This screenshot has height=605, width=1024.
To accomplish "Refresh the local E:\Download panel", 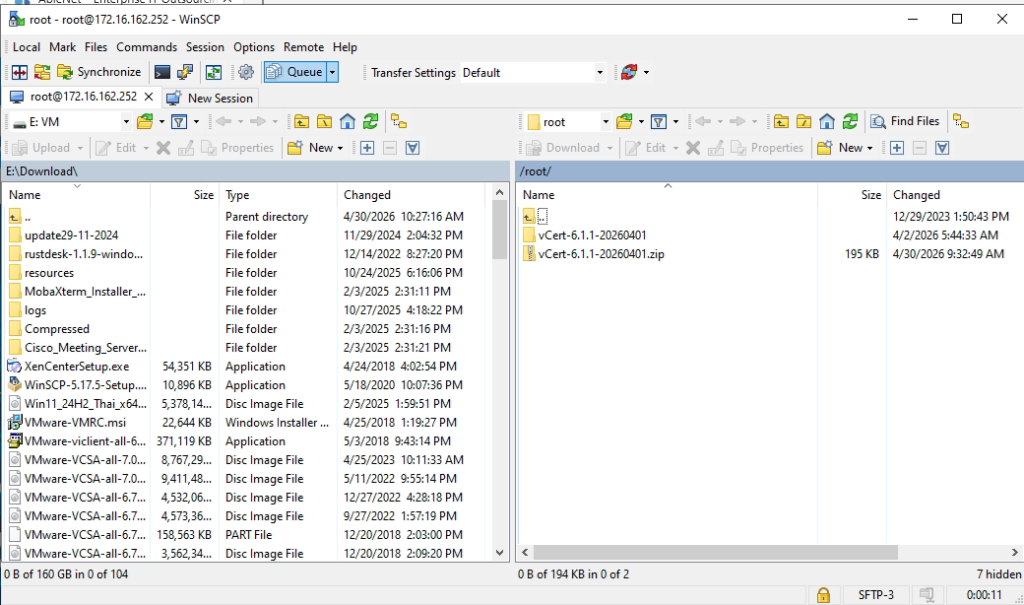I will 371,122.
